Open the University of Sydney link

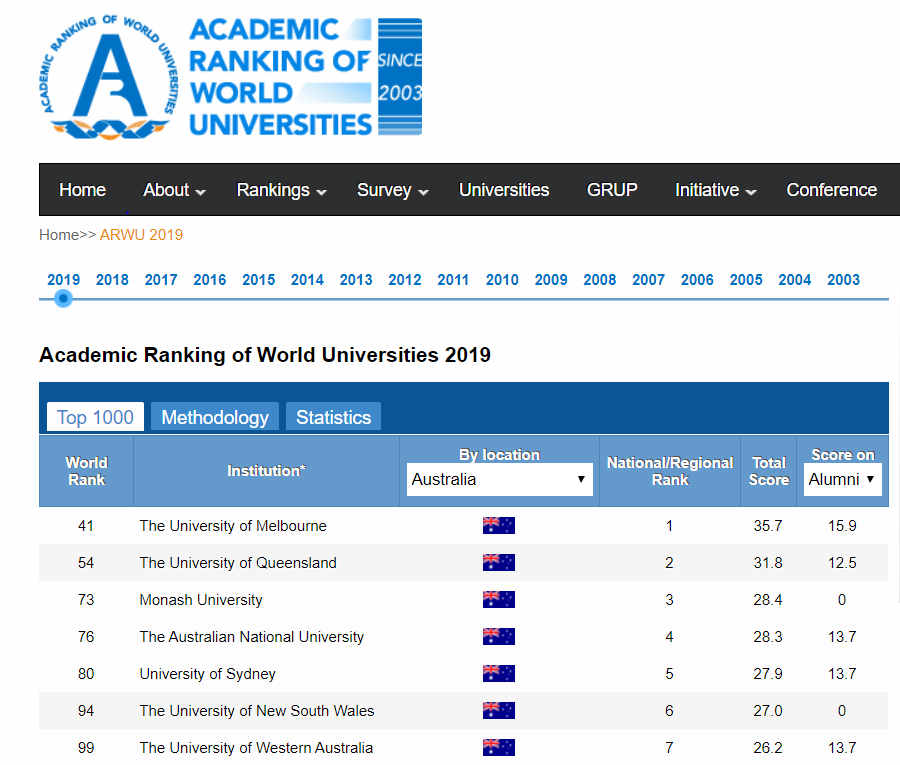pyautogui.click(x=208, y=674)
